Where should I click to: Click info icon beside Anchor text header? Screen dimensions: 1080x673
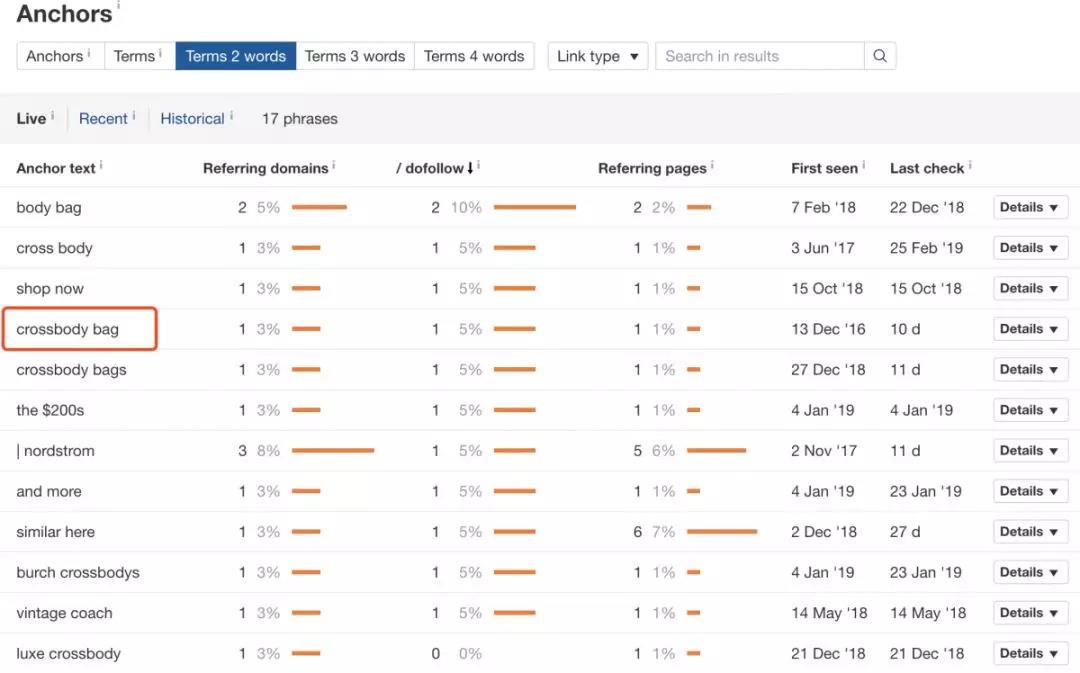click(101, 165)
